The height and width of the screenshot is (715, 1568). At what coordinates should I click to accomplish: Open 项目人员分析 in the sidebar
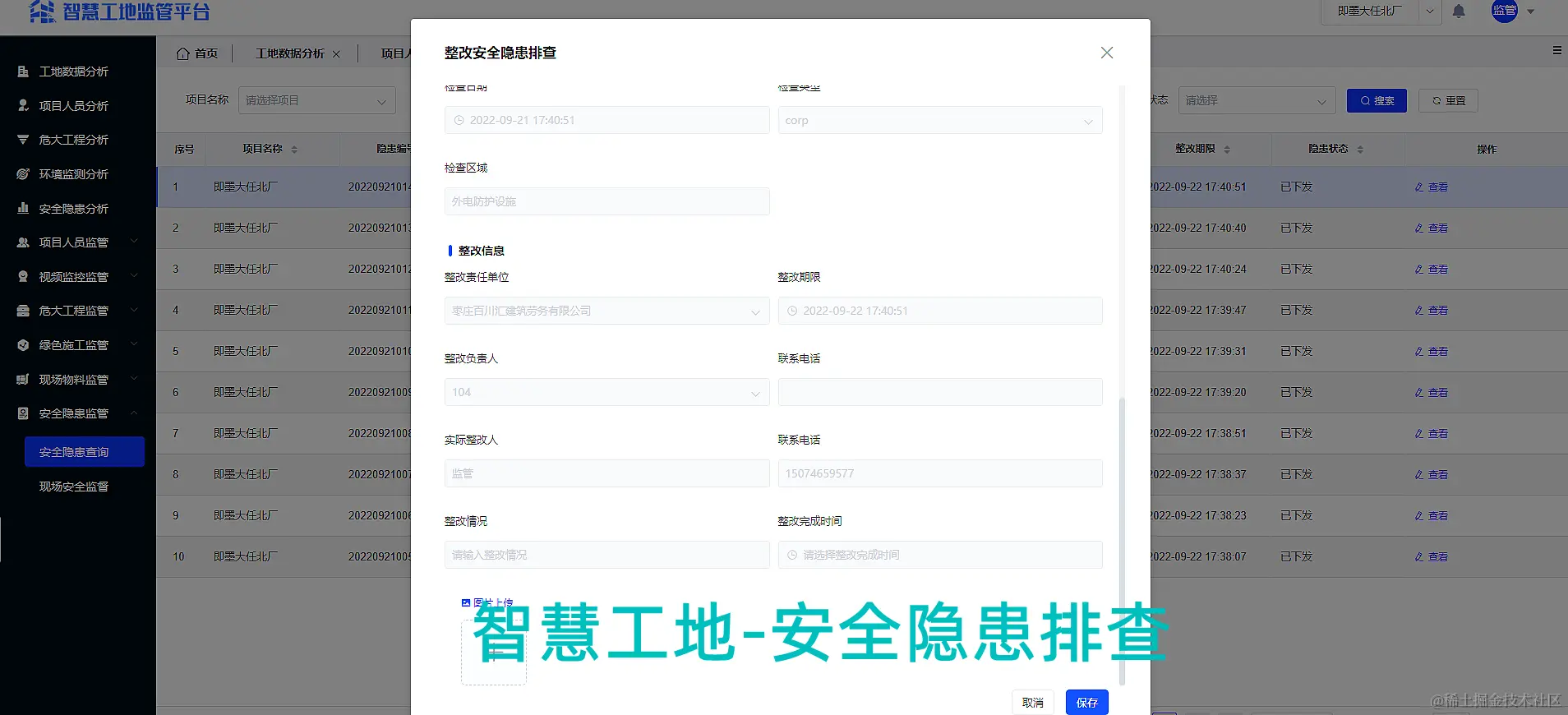74,106
